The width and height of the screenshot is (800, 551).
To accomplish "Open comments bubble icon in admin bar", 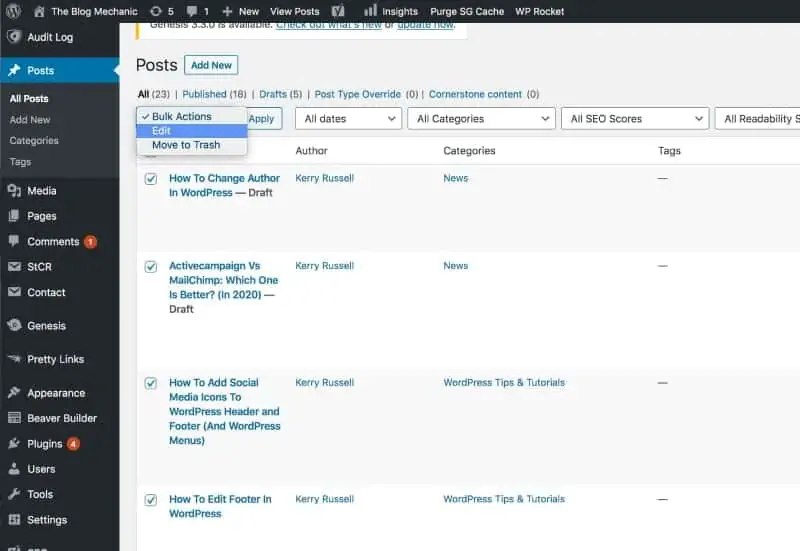I will pyautogui.click(x=191, y=11).
